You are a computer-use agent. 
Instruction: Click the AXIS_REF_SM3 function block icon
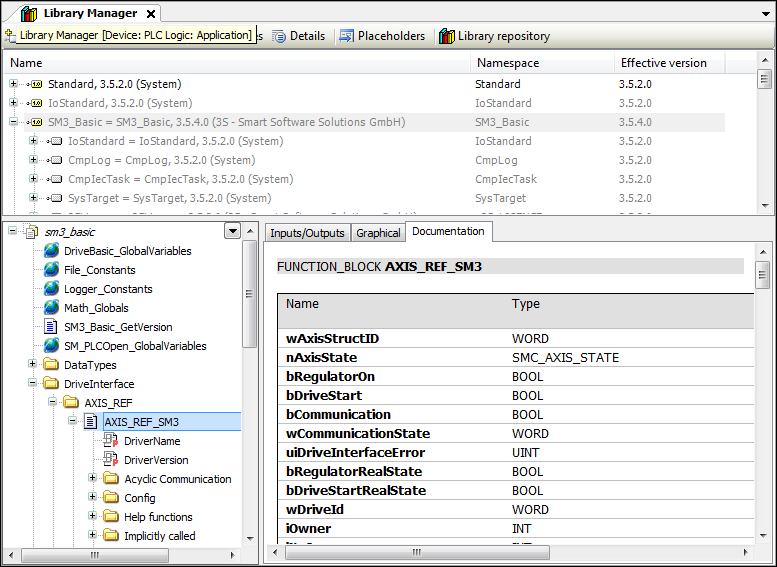[91, 422]
